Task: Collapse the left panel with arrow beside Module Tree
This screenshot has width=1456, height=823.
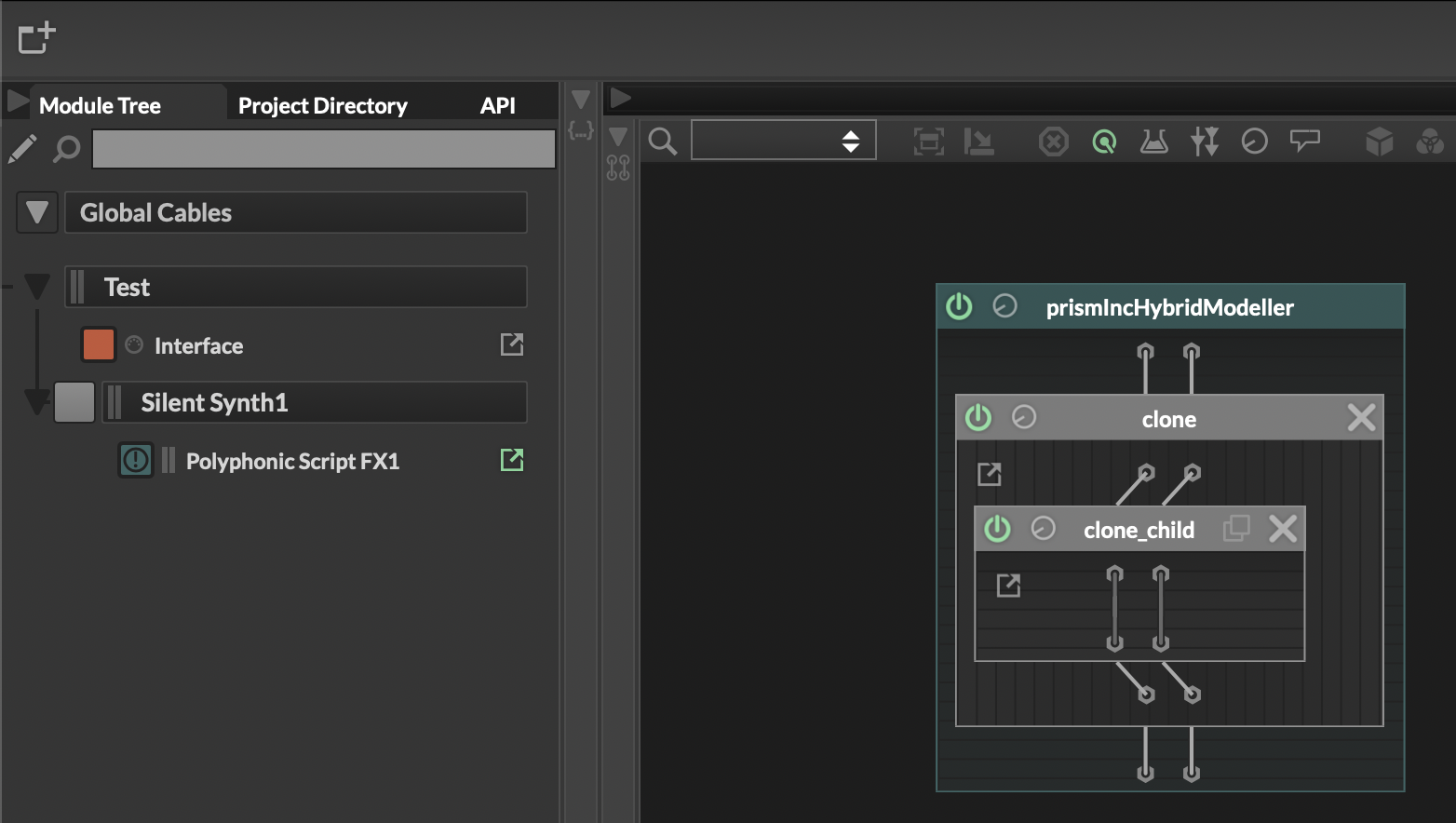Action: [x=18, y=101]
